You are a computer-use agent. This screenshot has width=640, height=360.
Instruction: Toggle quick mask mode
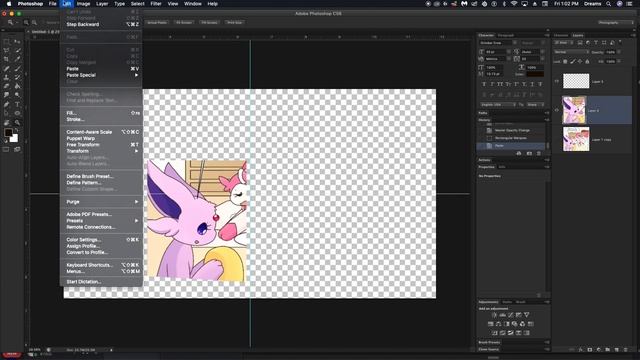6,149
